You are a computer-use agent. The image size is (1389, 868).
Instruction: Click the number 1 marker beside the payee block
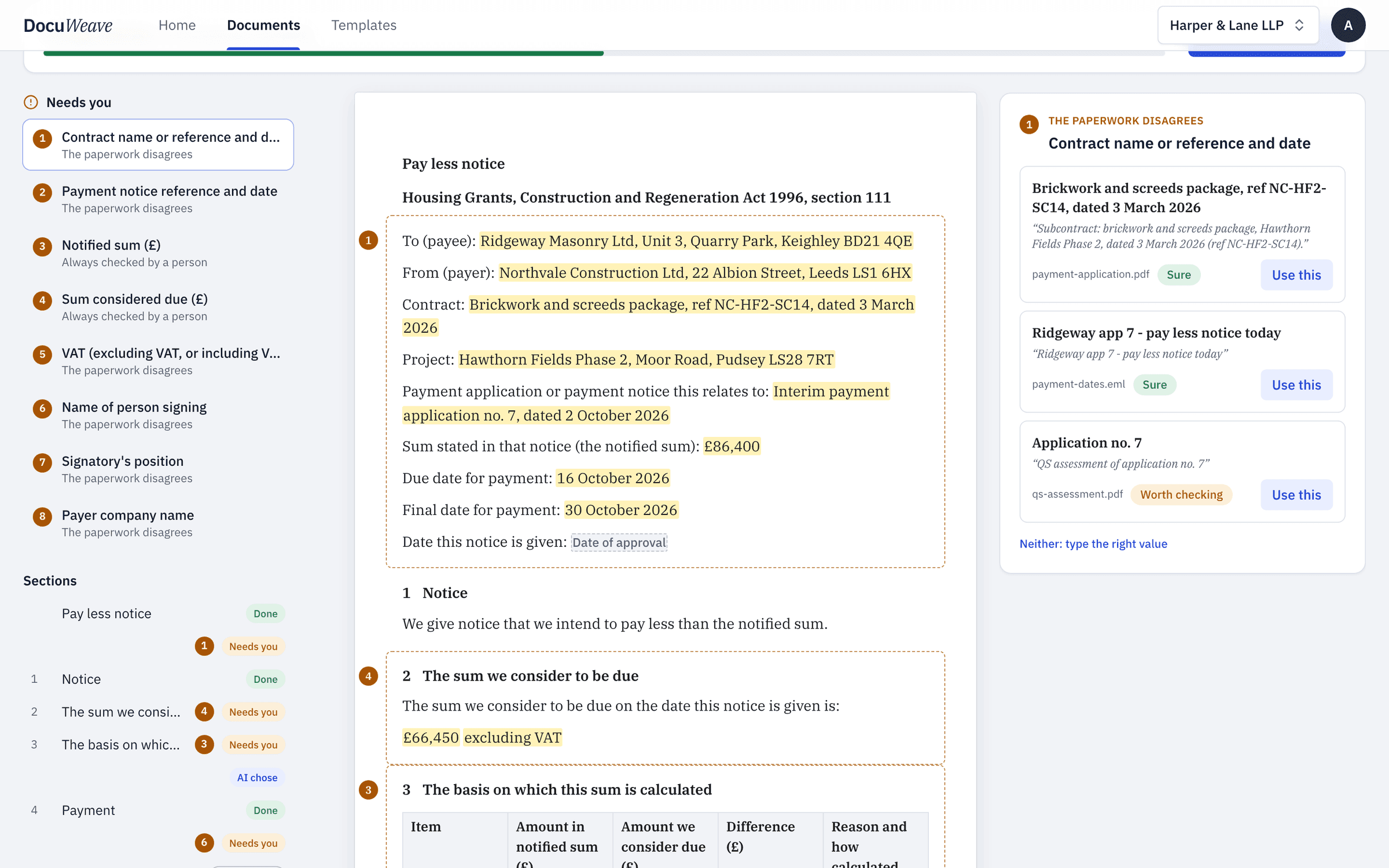368,240
